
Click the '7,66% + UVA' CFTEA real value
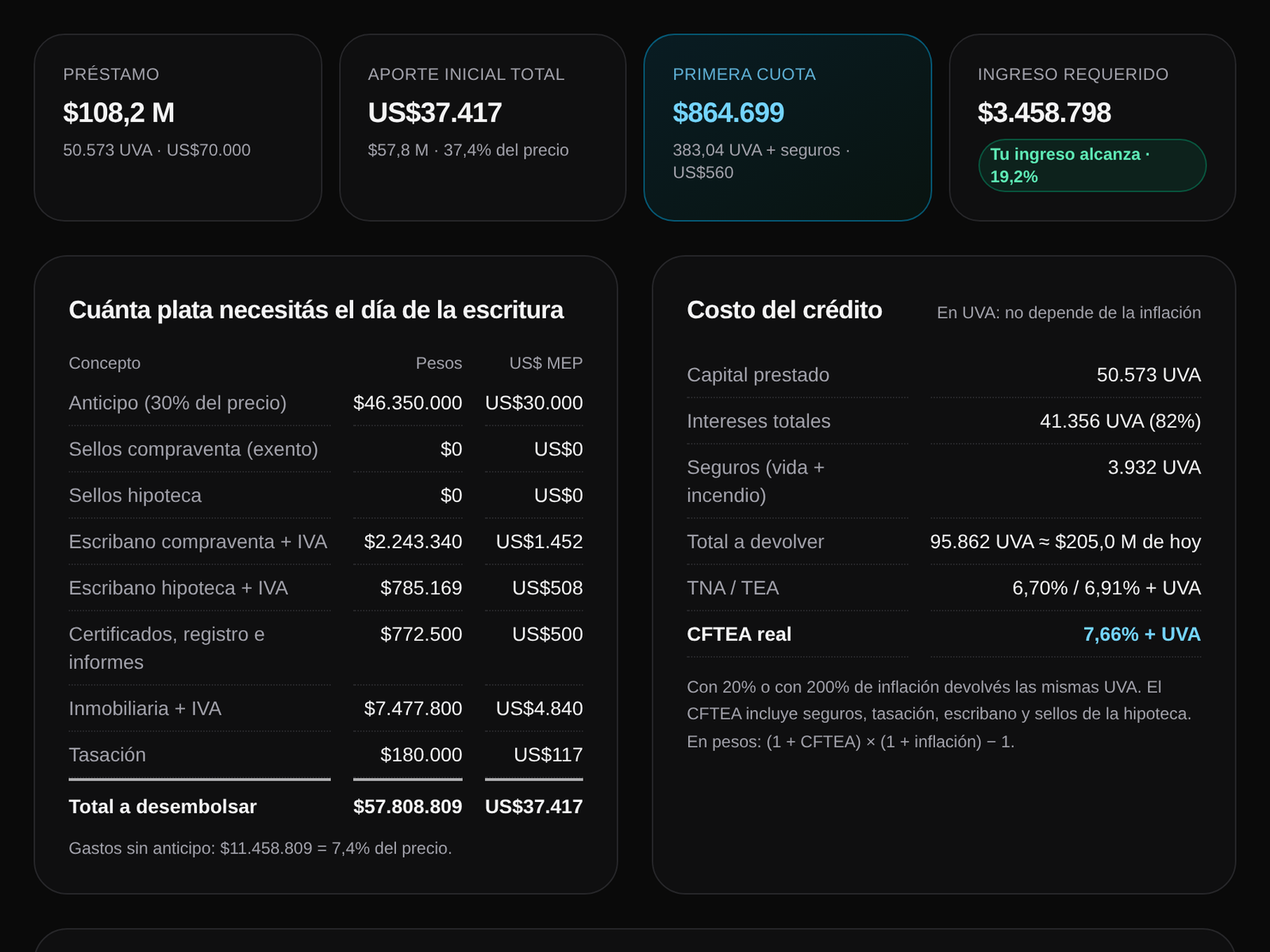click(x=1142, y=634)
